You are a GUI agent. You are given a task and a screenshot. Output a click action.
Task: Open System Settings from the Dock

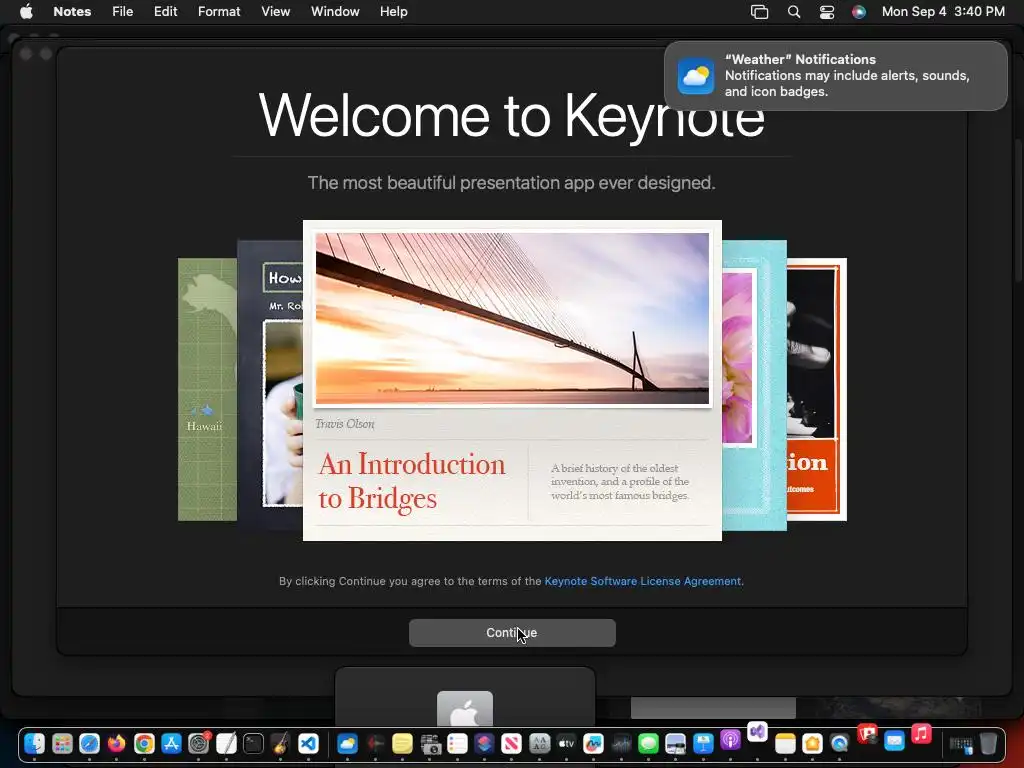click(199, 743)
